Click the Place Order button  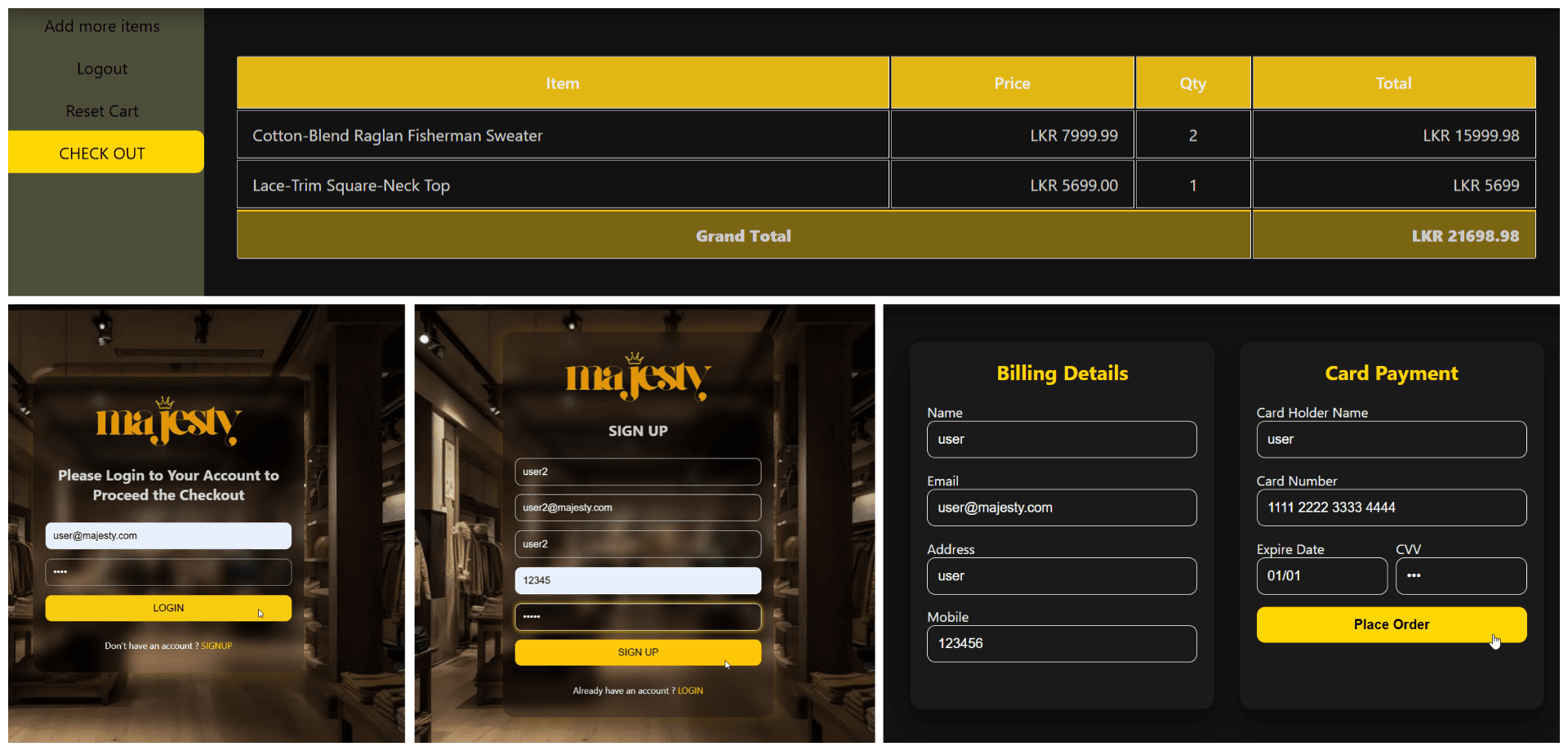tap(1392, 624)
